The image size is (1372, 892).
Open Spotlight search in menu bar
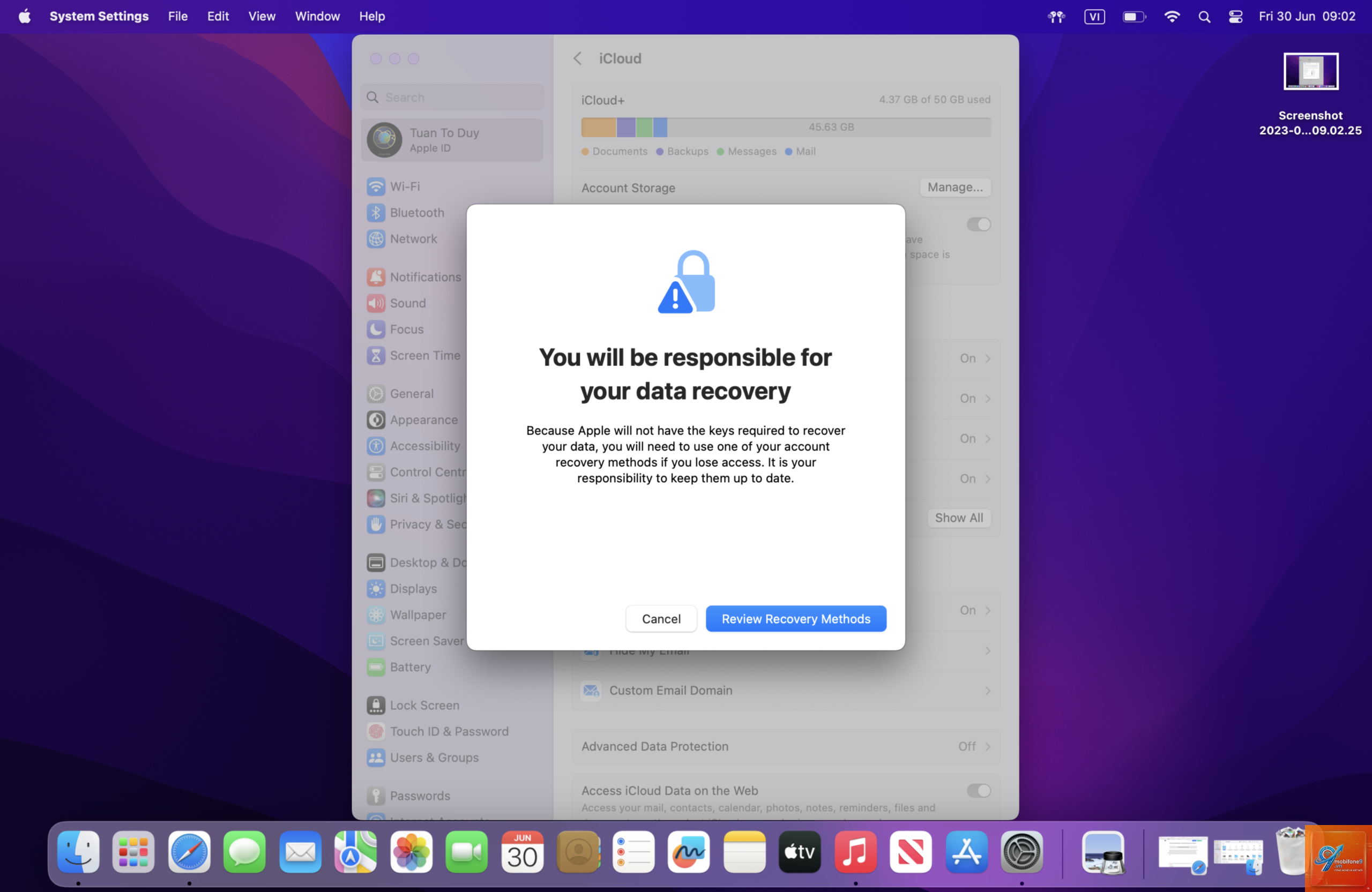click(x=1204, y=17)
